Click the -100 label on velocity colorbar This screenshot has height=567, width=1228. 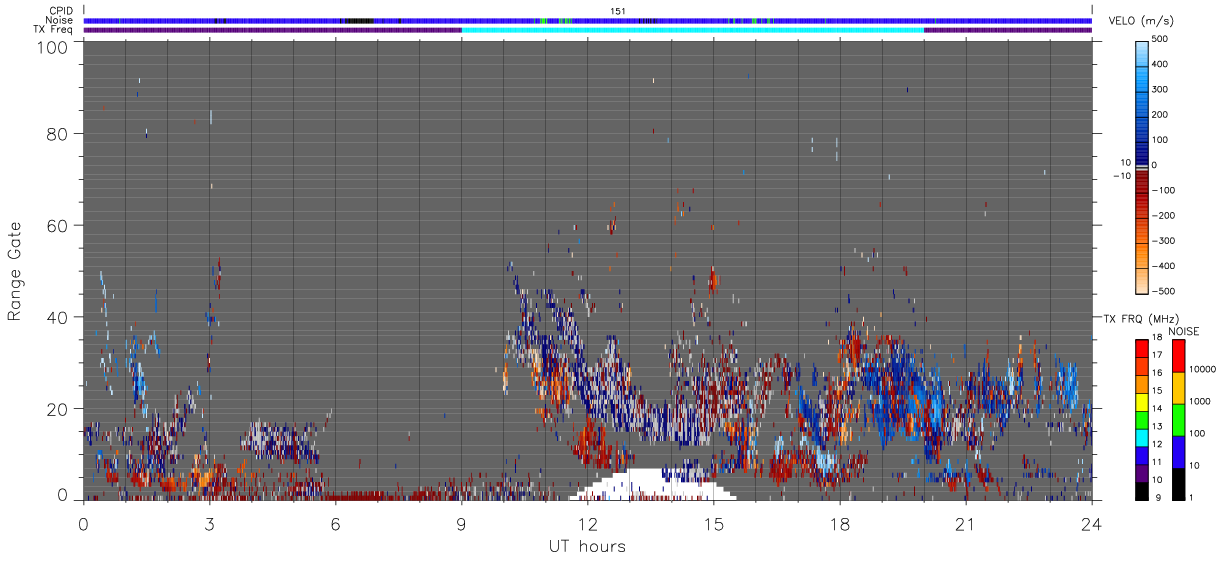tap(1166, 190)
